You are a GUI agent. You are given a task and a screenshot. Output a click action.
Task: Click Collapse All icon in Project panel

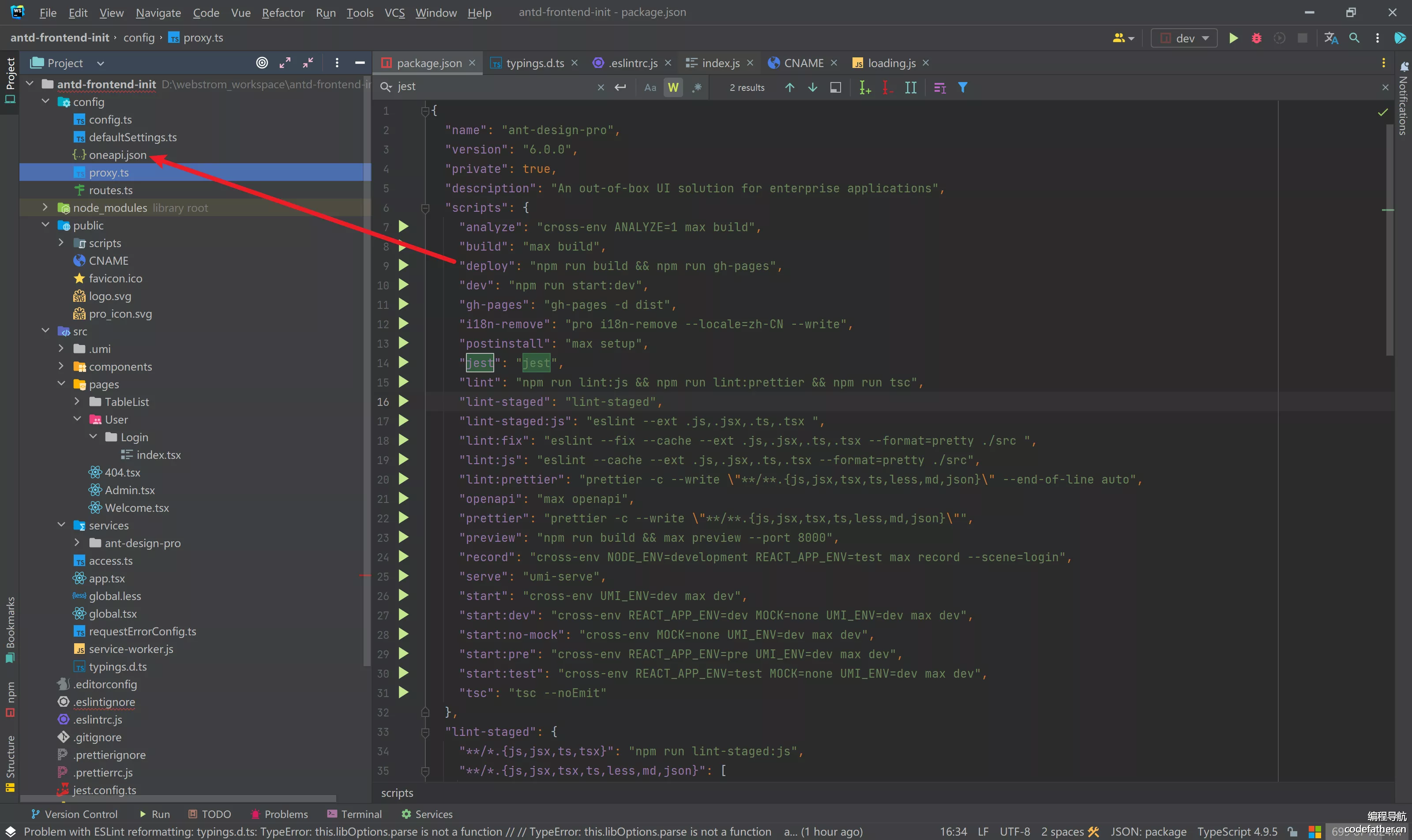(308, 63)
